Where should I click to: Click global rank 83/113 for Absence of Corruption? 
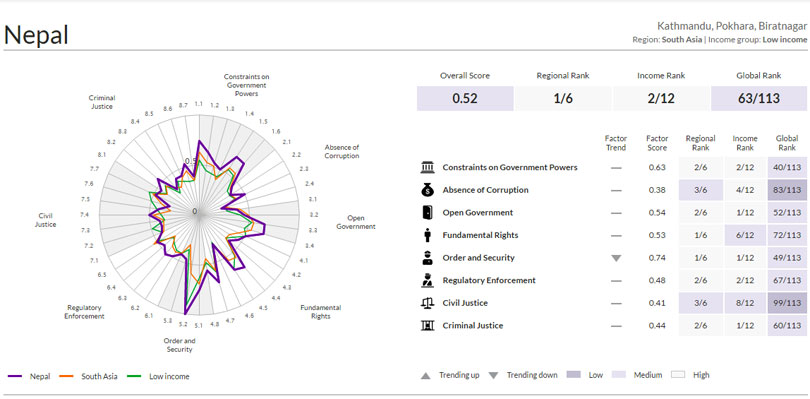click(787, 190)
